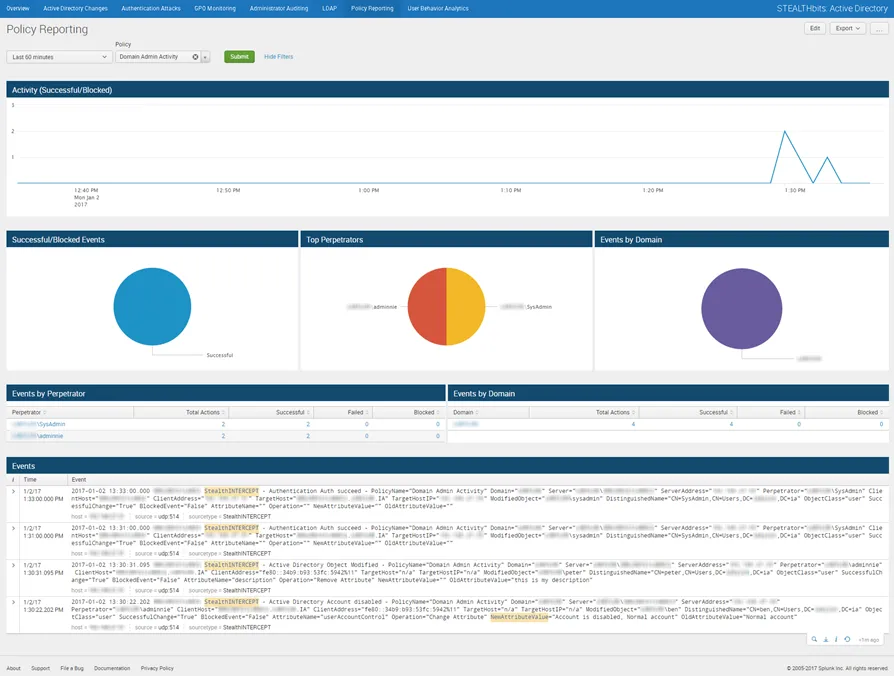894x676 pixels.
Task: Click the info column header icon in Events table
Action: [x=13, y=480]
